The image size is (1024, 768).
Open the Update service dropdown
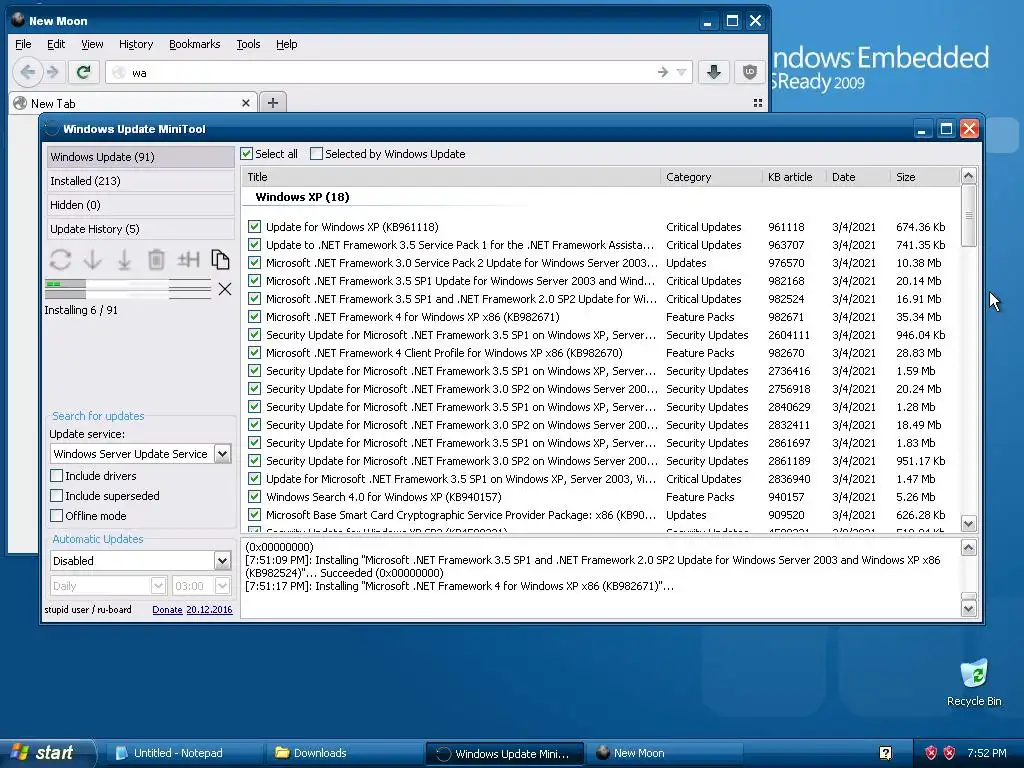222,454
